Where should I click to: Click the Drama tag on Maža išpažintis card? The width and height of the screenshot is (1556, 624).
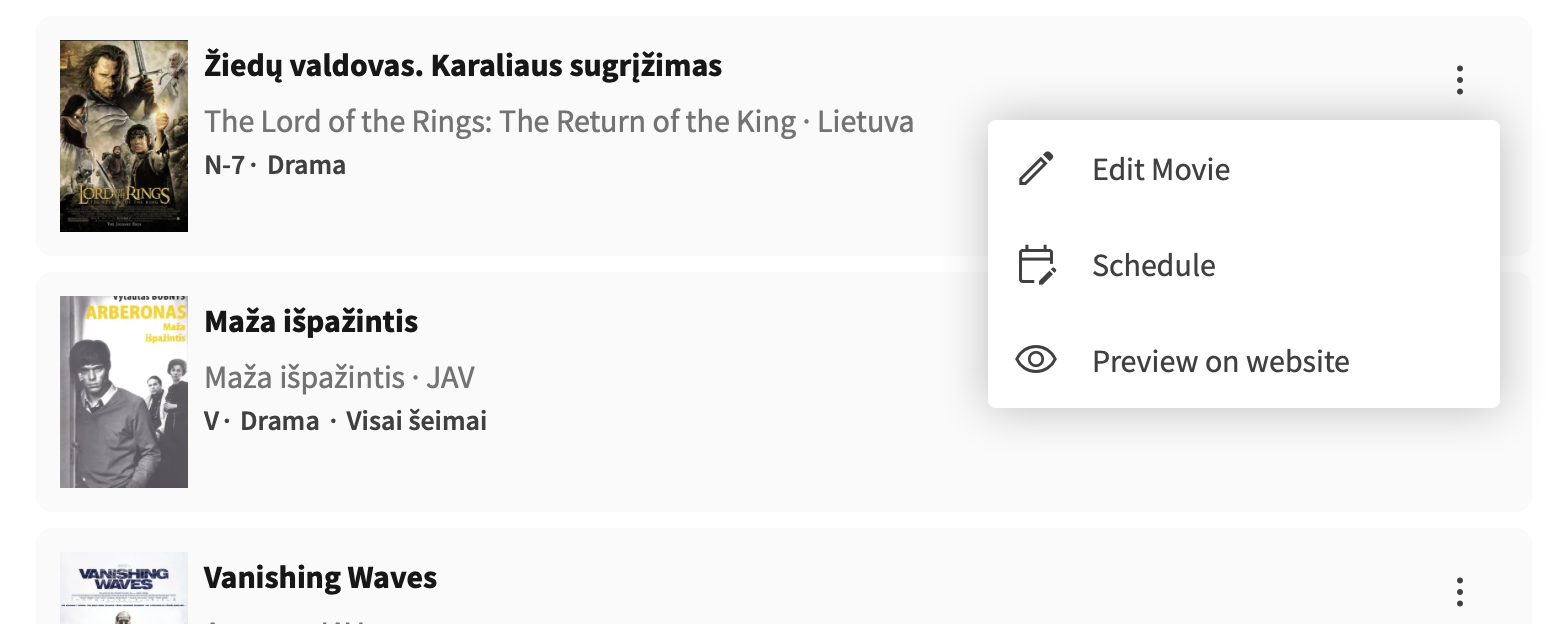point(280,421)
